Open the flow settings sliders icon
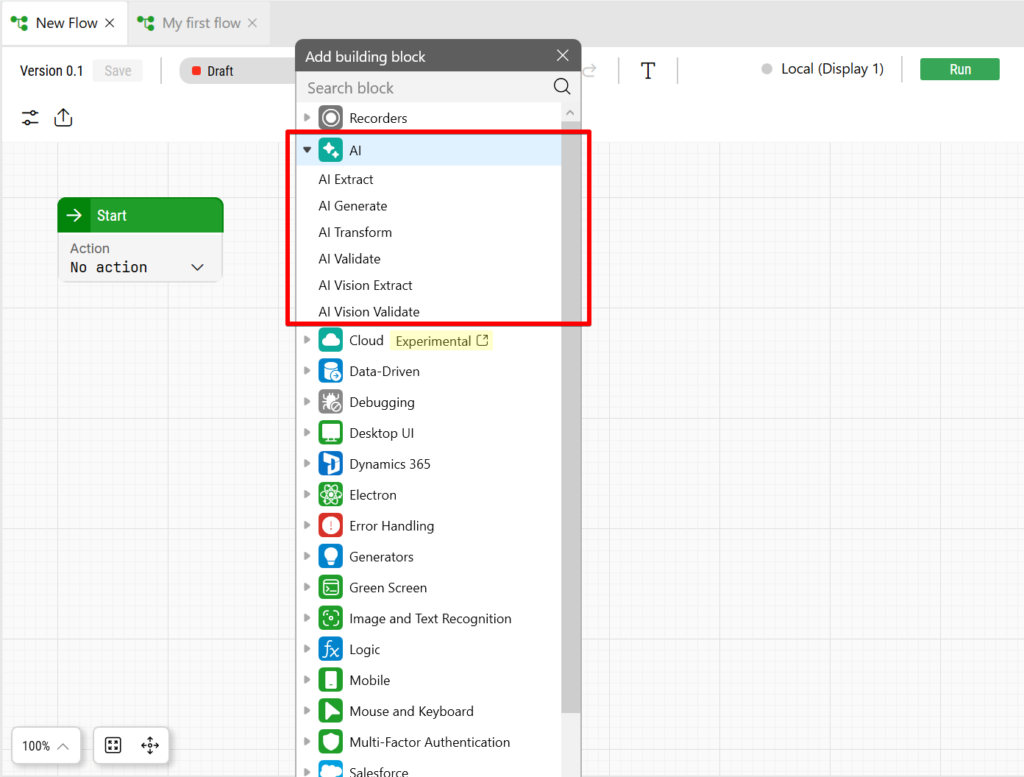This screenshot has width=1024, height=777. 31,118
